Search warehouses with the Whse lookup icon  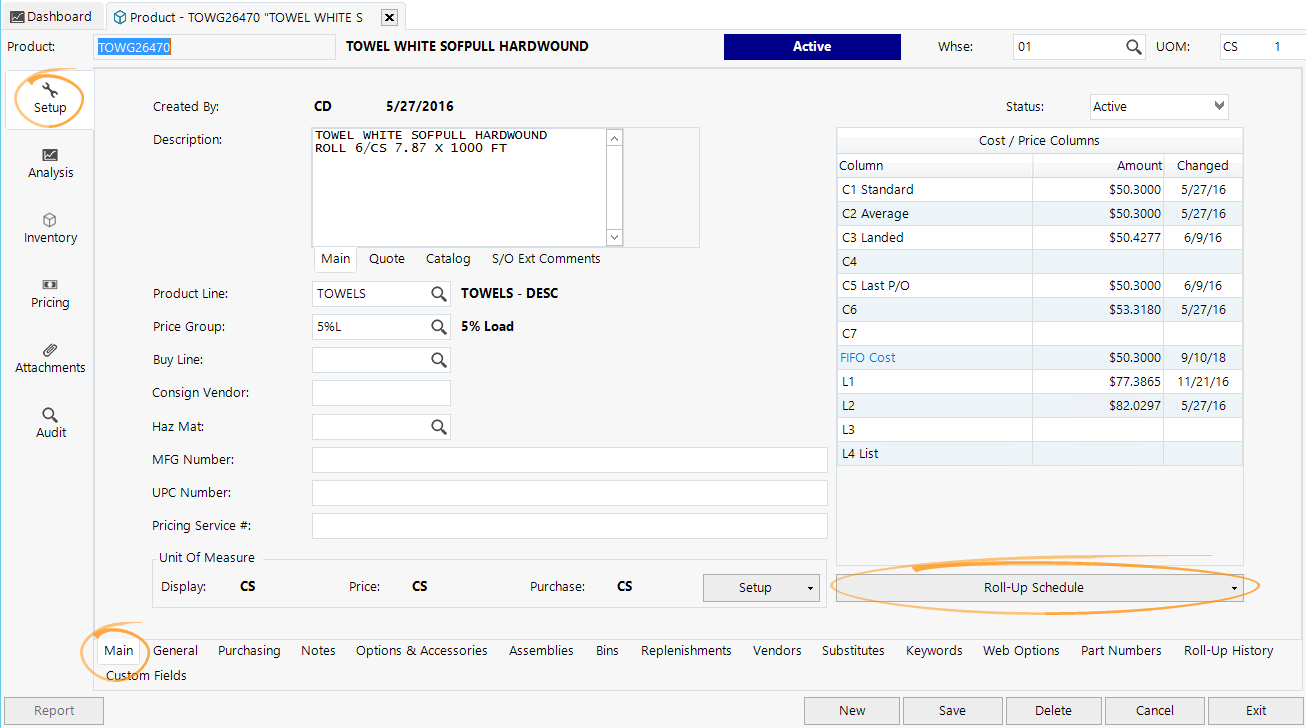pyautogui.click(x=1134, y=46)
